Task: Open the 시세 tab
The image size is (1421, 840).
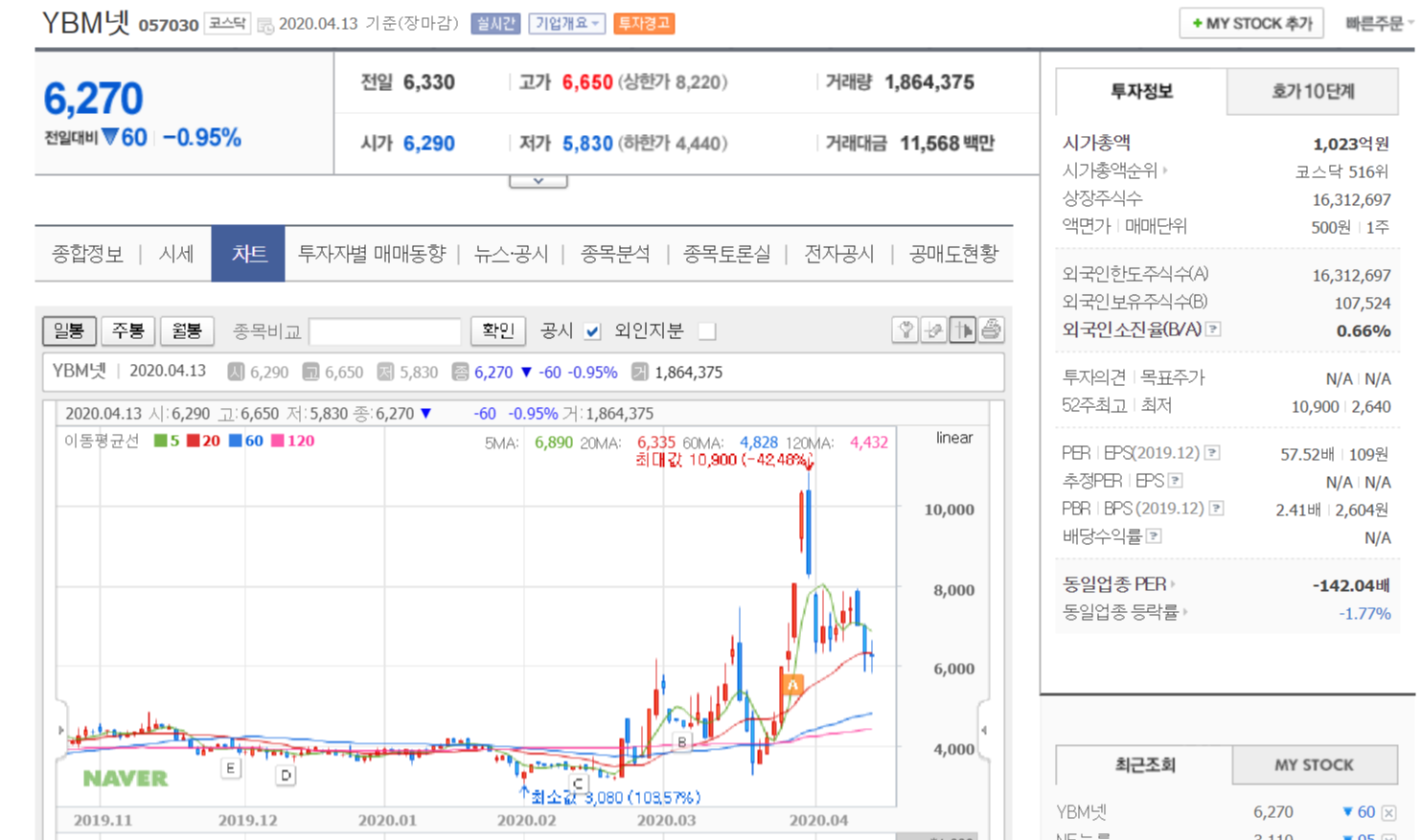Action: click(x=176, y=254)
